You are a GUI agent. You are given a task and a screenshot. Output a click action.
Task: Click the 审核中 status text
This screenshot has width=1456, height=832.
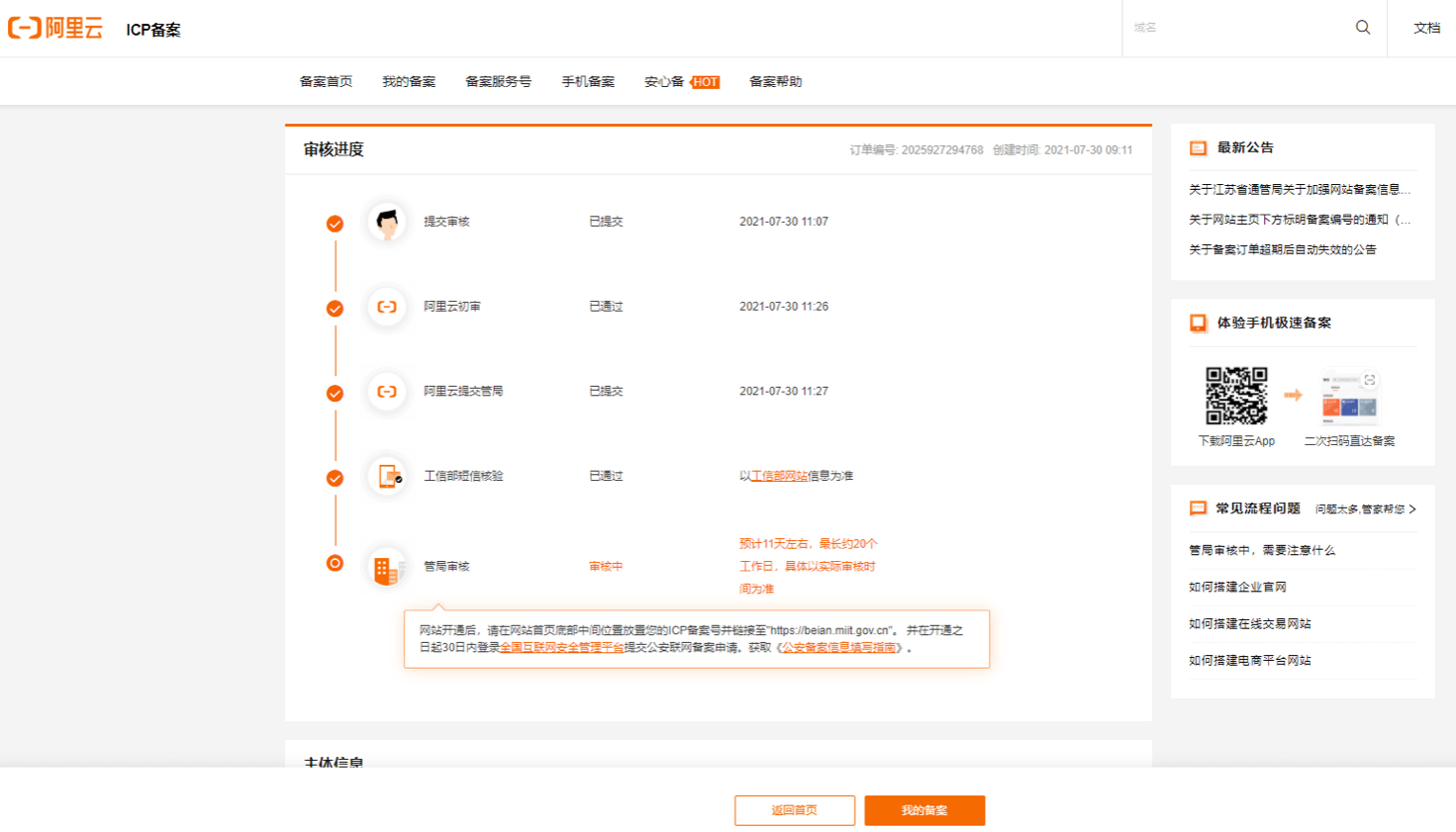click(x=606, y=567)
